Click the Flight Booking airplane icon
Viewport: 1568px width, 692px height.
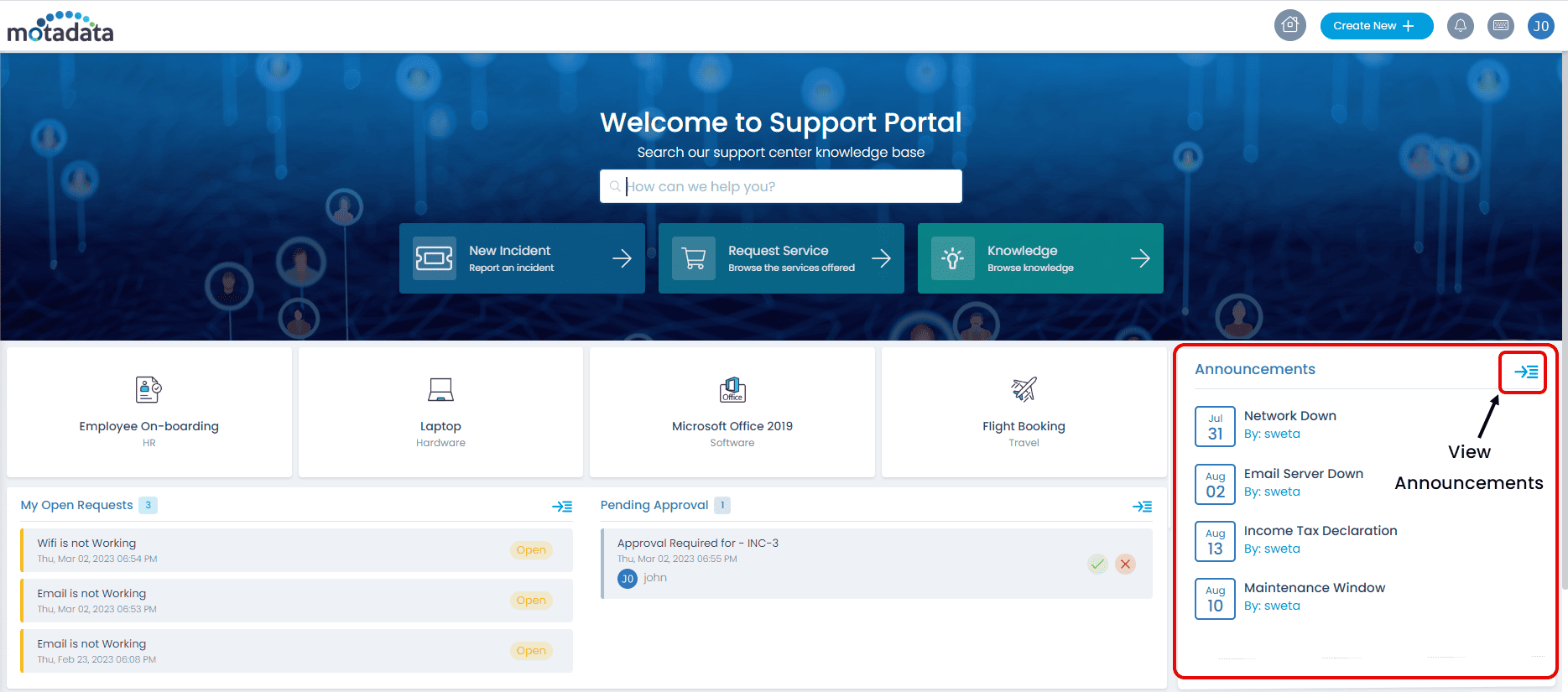(1024, 389)
